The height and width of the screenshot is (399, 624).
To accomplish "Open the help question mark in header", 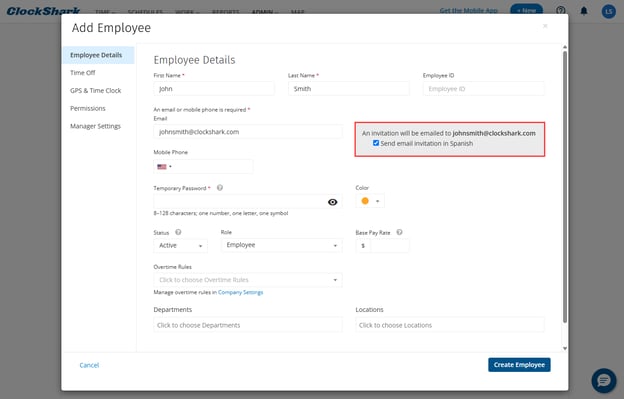I will (x=561, y=11).
